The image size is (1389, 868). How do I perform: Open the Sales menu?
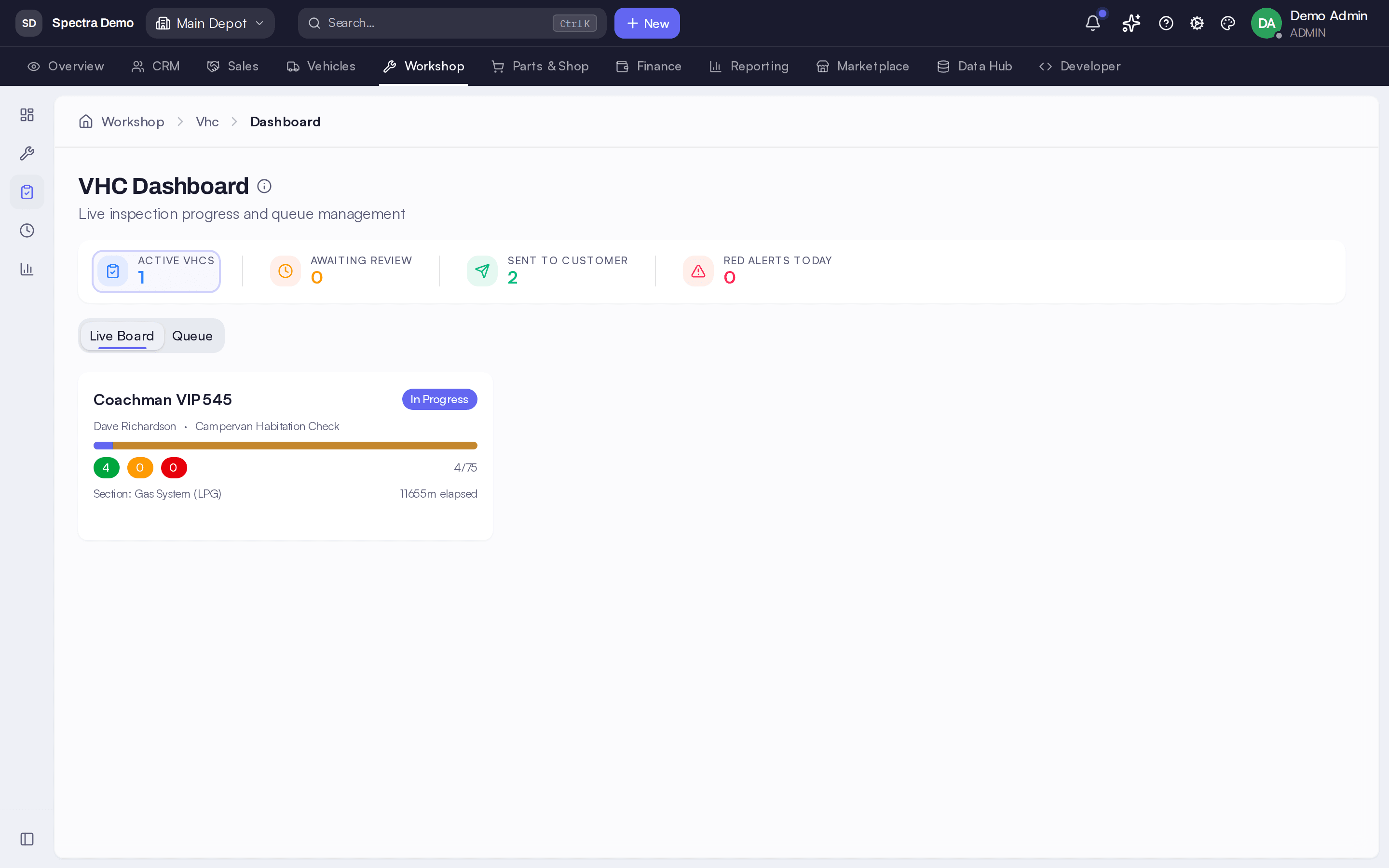coord(232,66)
